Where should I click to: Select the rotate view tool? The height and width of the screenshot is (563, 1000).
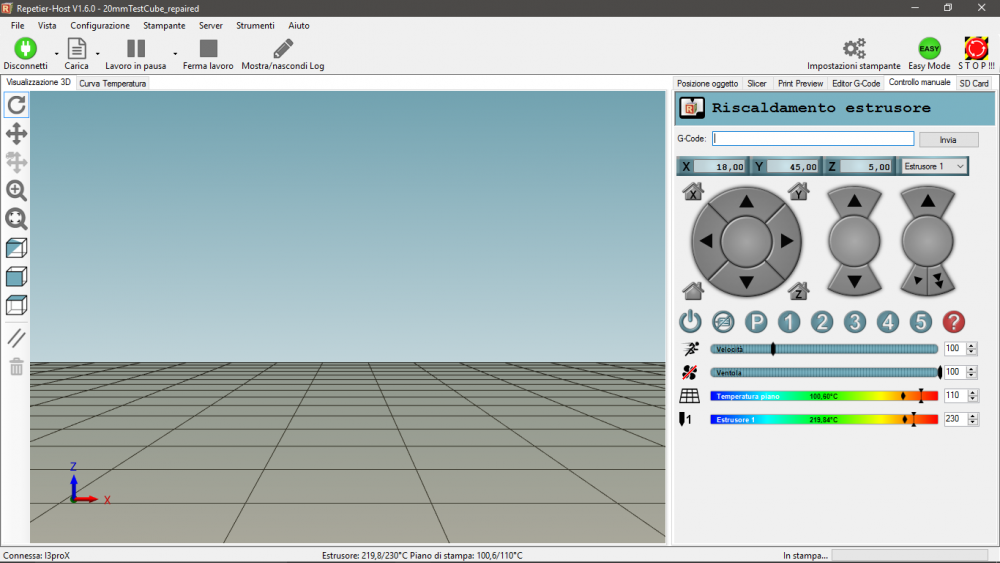click(17, 105)
